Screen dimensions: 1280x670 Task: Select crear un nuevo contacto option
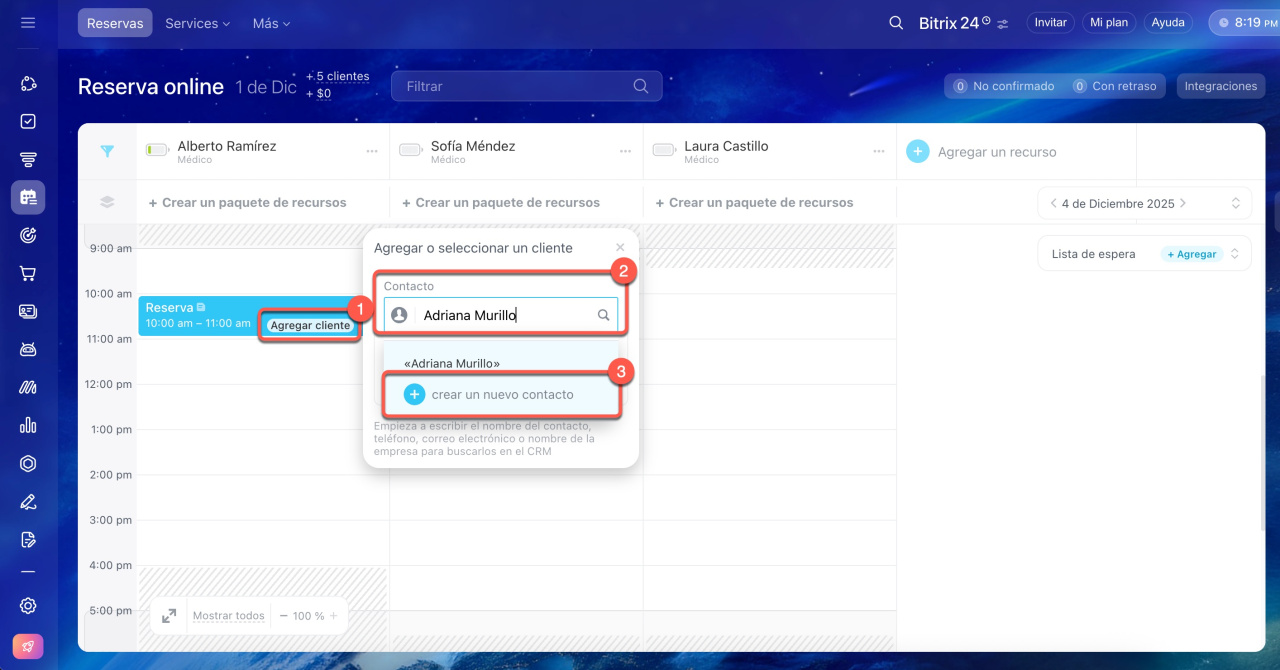[x=502, y=395]
